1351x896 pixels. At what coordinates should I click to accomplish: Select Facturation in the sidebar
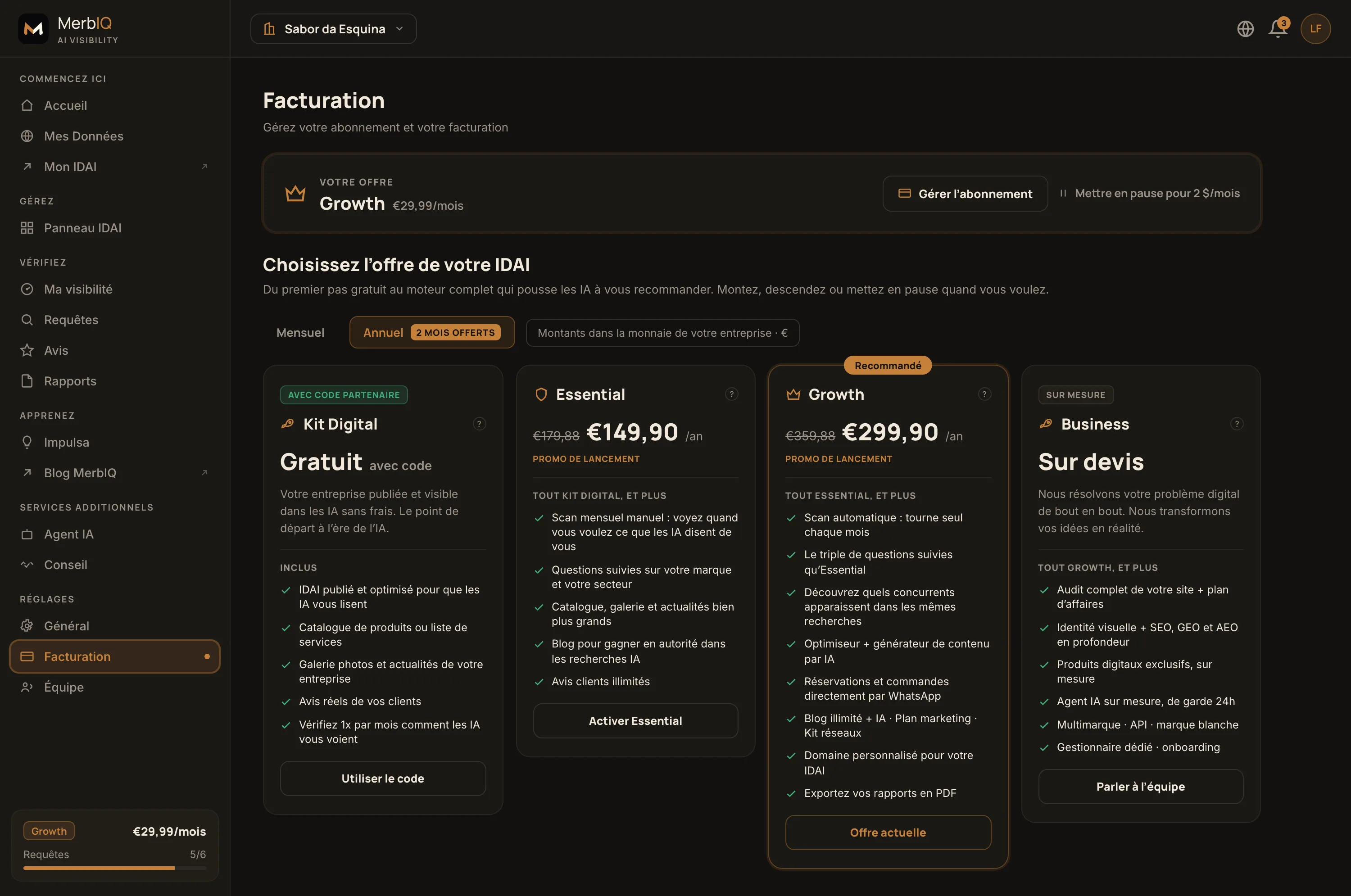[x=115, y=656]
